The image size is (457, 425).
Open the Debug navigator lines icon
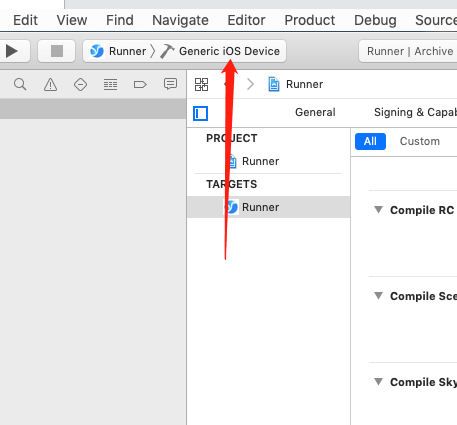pos(110,85)
